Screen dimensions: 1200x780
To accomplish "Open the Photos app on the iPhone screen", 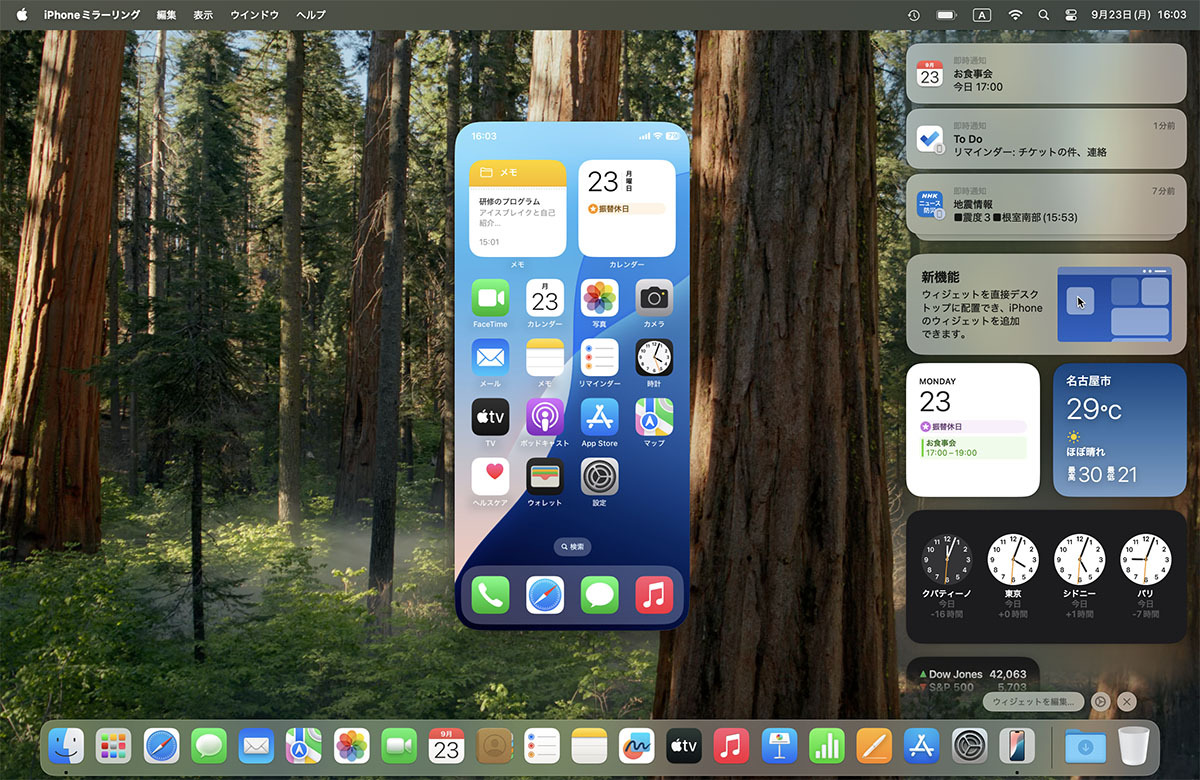I will 600,298.
